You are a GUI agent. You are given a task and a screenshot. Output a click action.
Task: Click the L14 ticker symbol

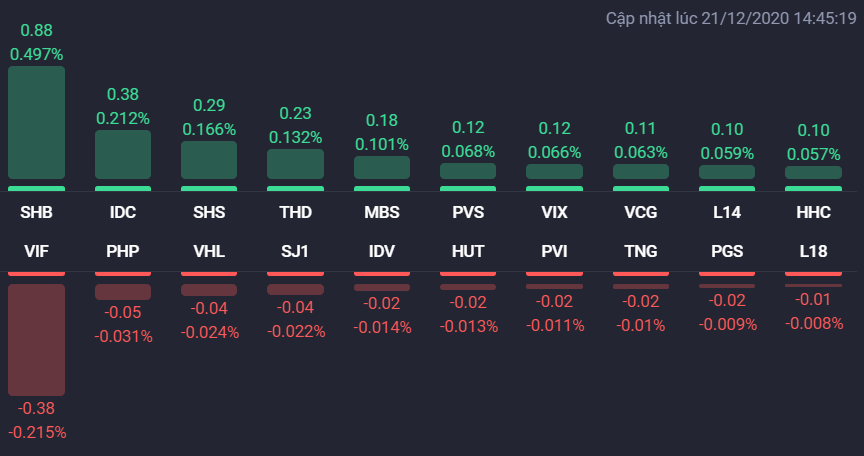coord(726,213)
